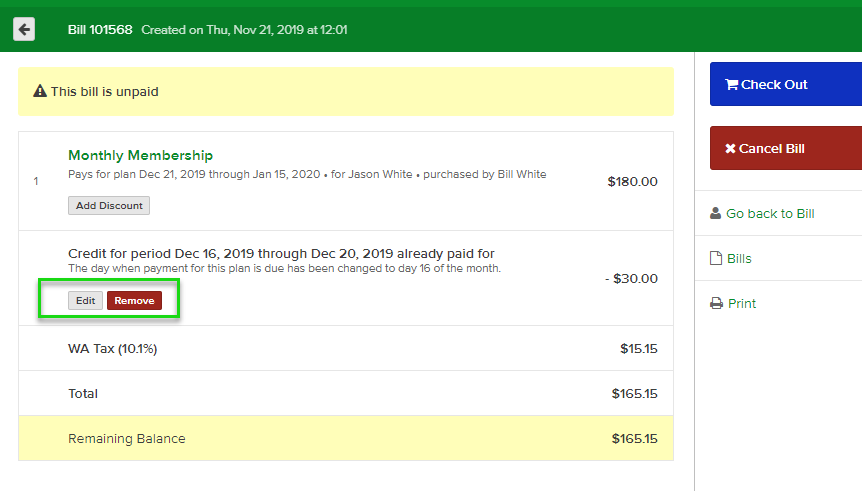Click the document icon next to Bills
The image size is (862, 491).
pyautogui.click(x=715, y=259)
